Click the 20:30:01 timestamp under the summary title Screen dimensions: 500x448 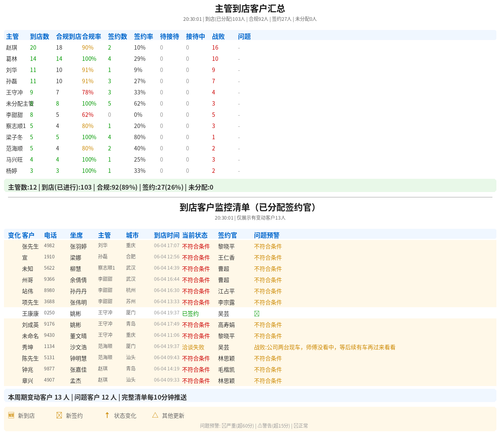tap(192, 19)
